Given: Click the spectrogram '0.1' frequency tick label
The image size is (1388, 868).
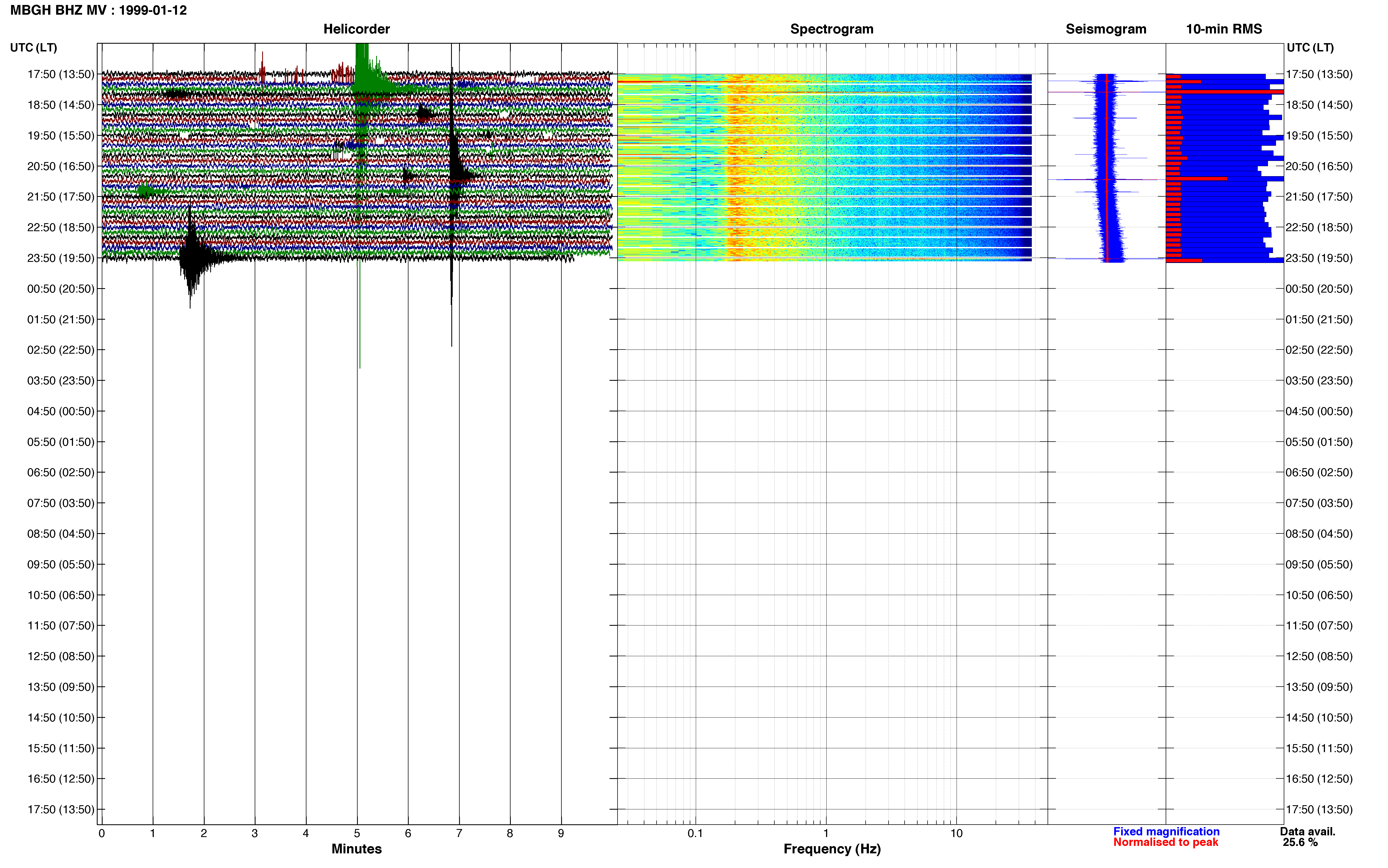Looking at the screenshot, I should (x=695, y=833).
